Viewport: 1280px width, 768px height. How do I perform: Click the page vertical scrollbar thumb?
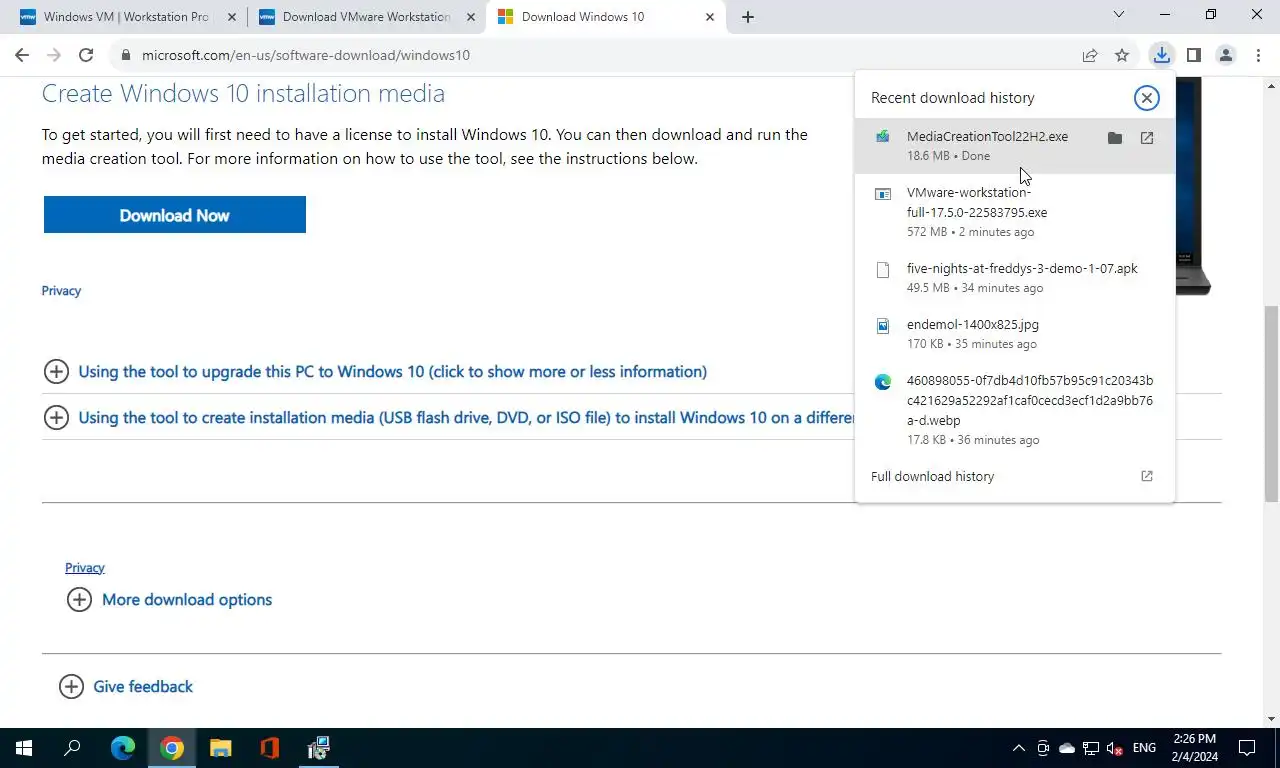(x=1272, y=403)
